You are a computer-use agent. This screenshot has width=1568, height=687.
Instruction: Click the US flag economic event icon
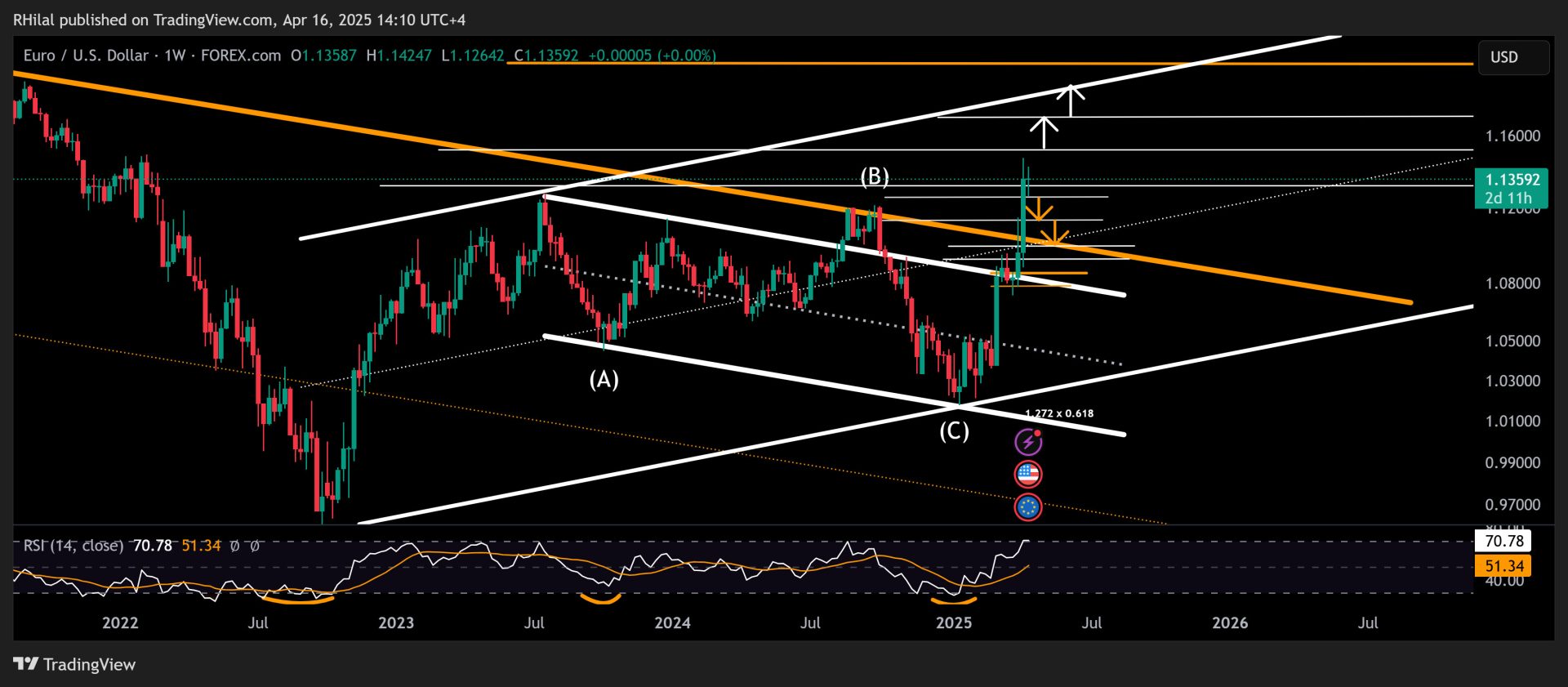1028,474
